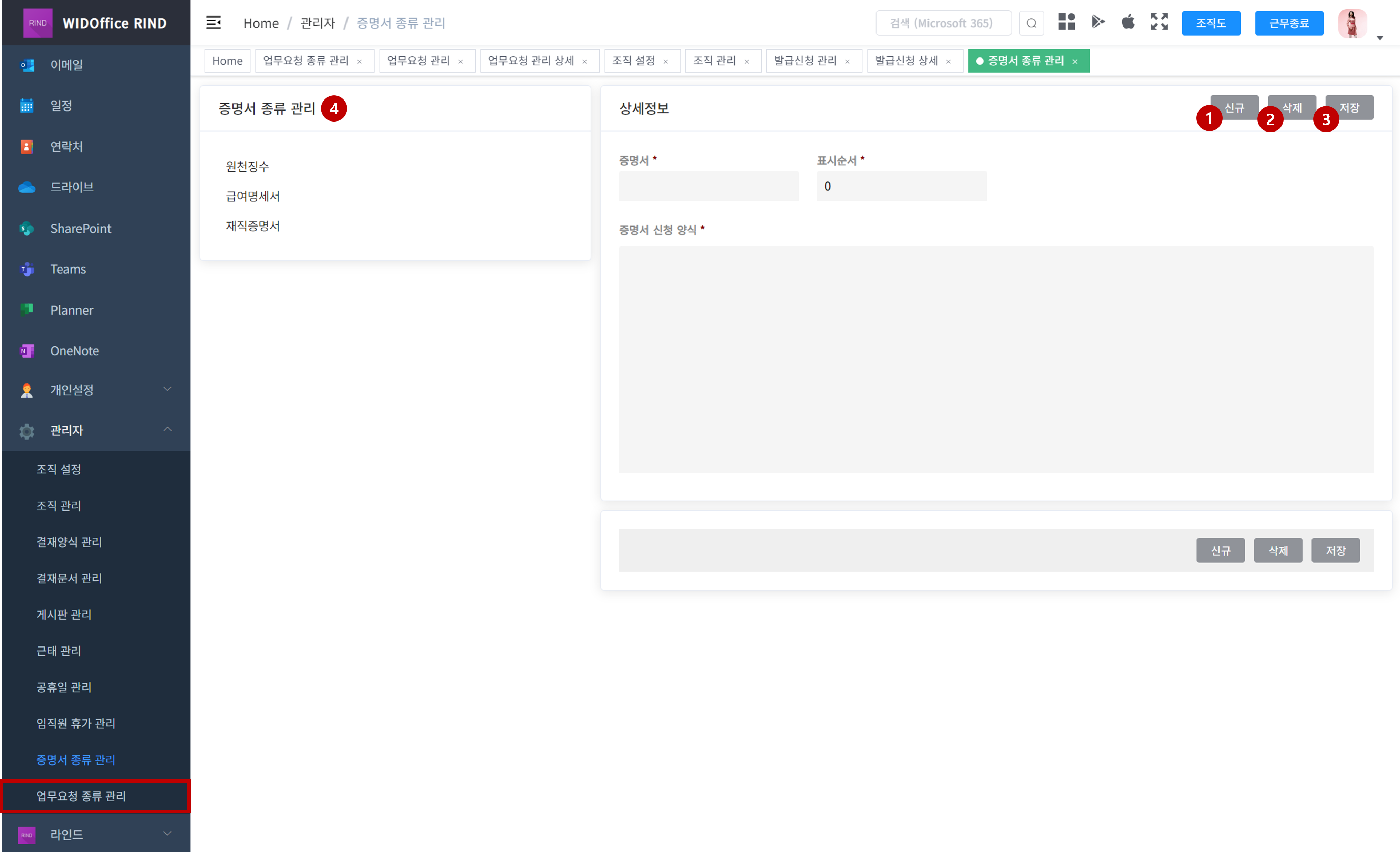1400x852 pixels.
Task: Click the Apple app store icon
Action: (1128, 22)
